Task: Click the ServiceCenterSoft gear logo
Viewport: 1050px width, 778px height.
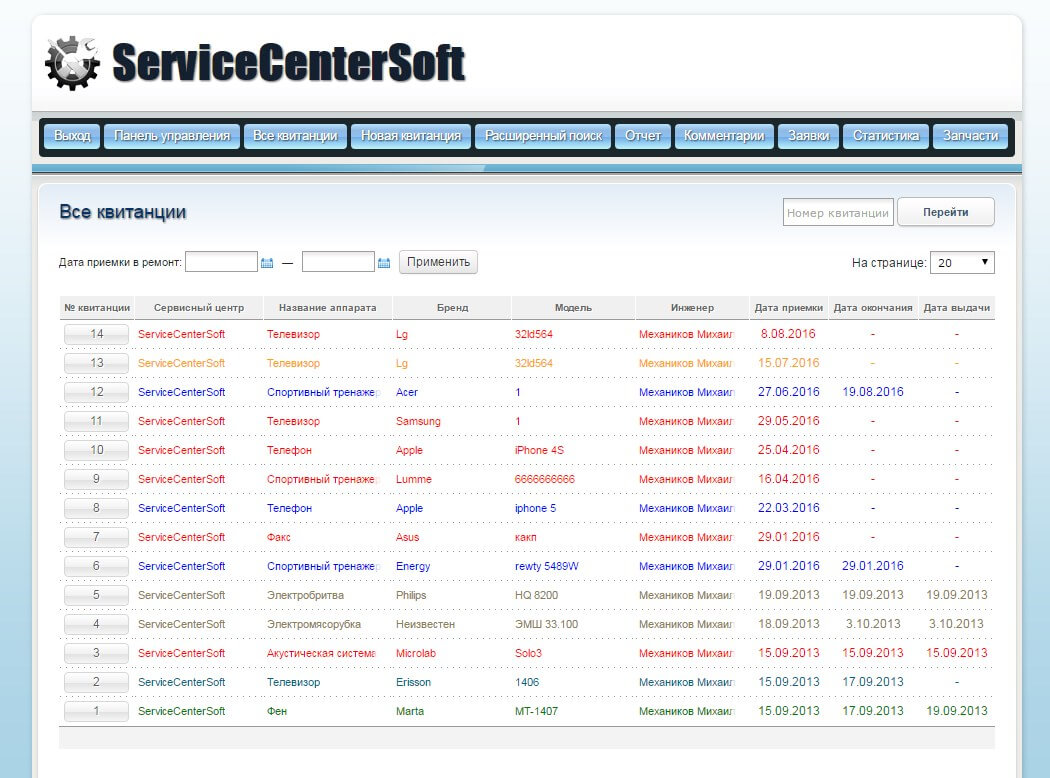Action: 72,63
